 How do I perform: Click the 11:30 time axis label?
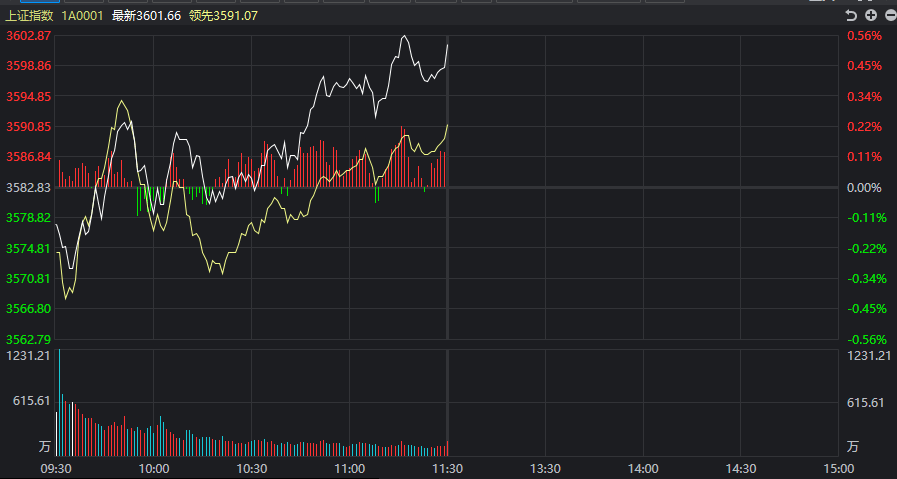coord(447,468)
